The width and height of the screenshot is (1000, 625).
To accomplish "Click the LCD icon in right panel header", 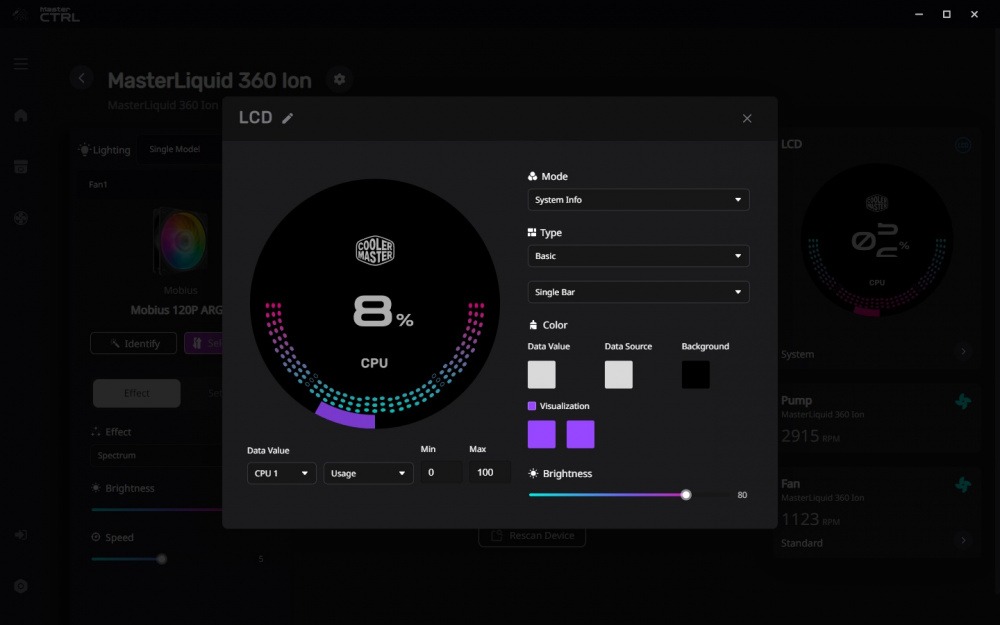I will tap(963, 145).
